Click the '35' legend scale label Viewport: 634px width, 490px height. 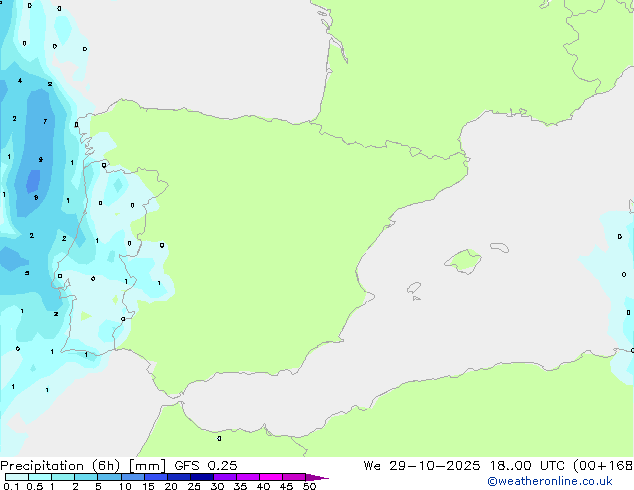[x=240, y=486]
